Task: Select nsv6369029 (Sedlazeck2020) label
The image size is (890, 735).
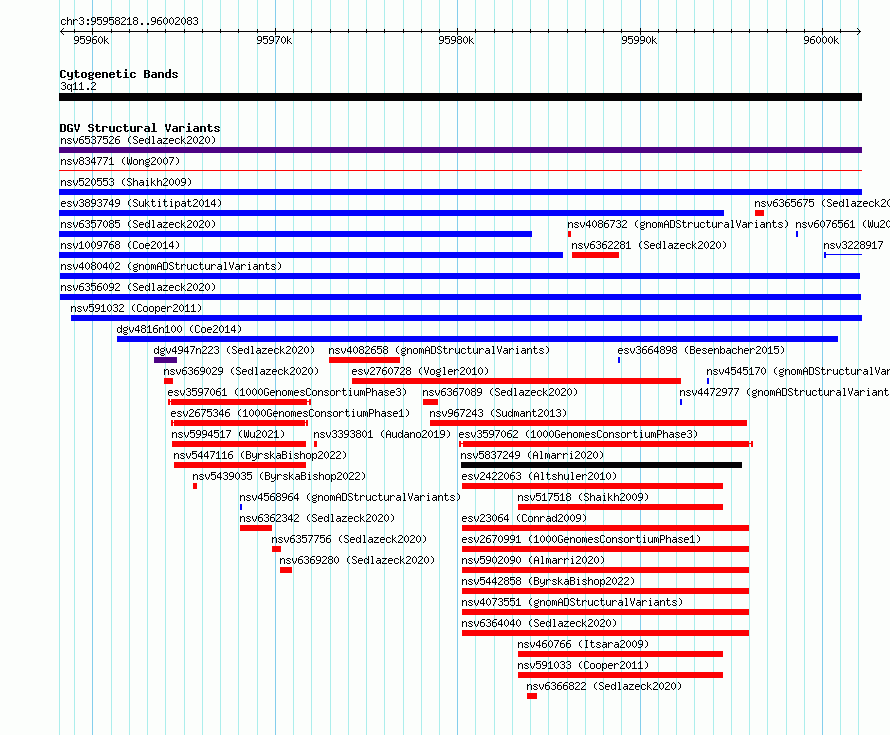Action: pos(241,371)
